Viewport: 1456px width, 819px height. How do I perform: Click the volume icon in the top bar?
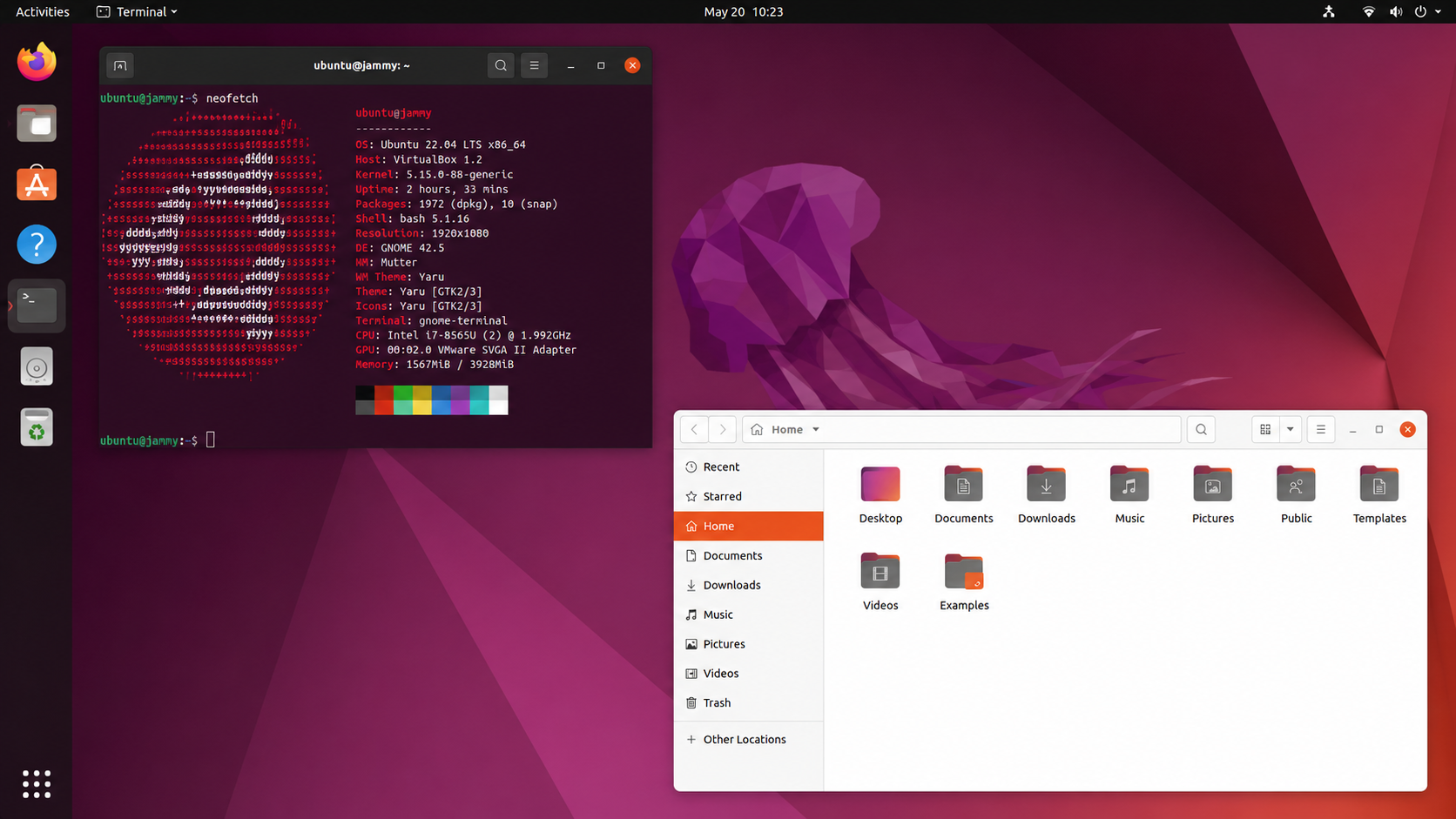pyautogui.click(x=1395, y=11)
